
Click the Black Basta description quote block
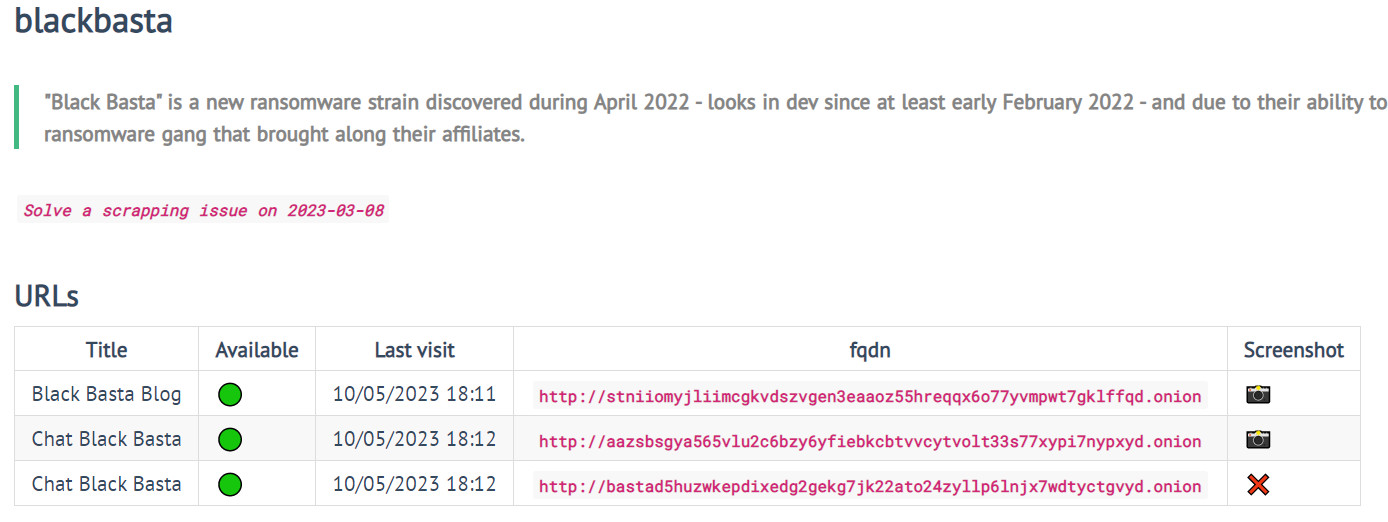(701, 118)
